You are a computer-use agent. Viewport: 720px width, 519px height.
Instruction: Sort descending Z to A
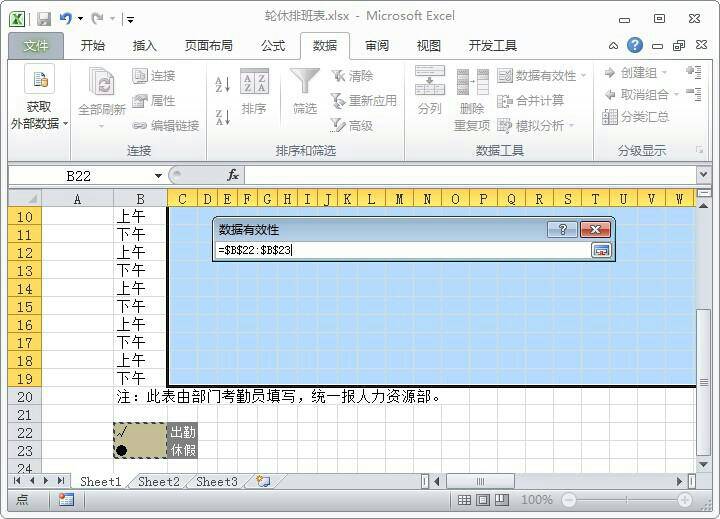223,118
